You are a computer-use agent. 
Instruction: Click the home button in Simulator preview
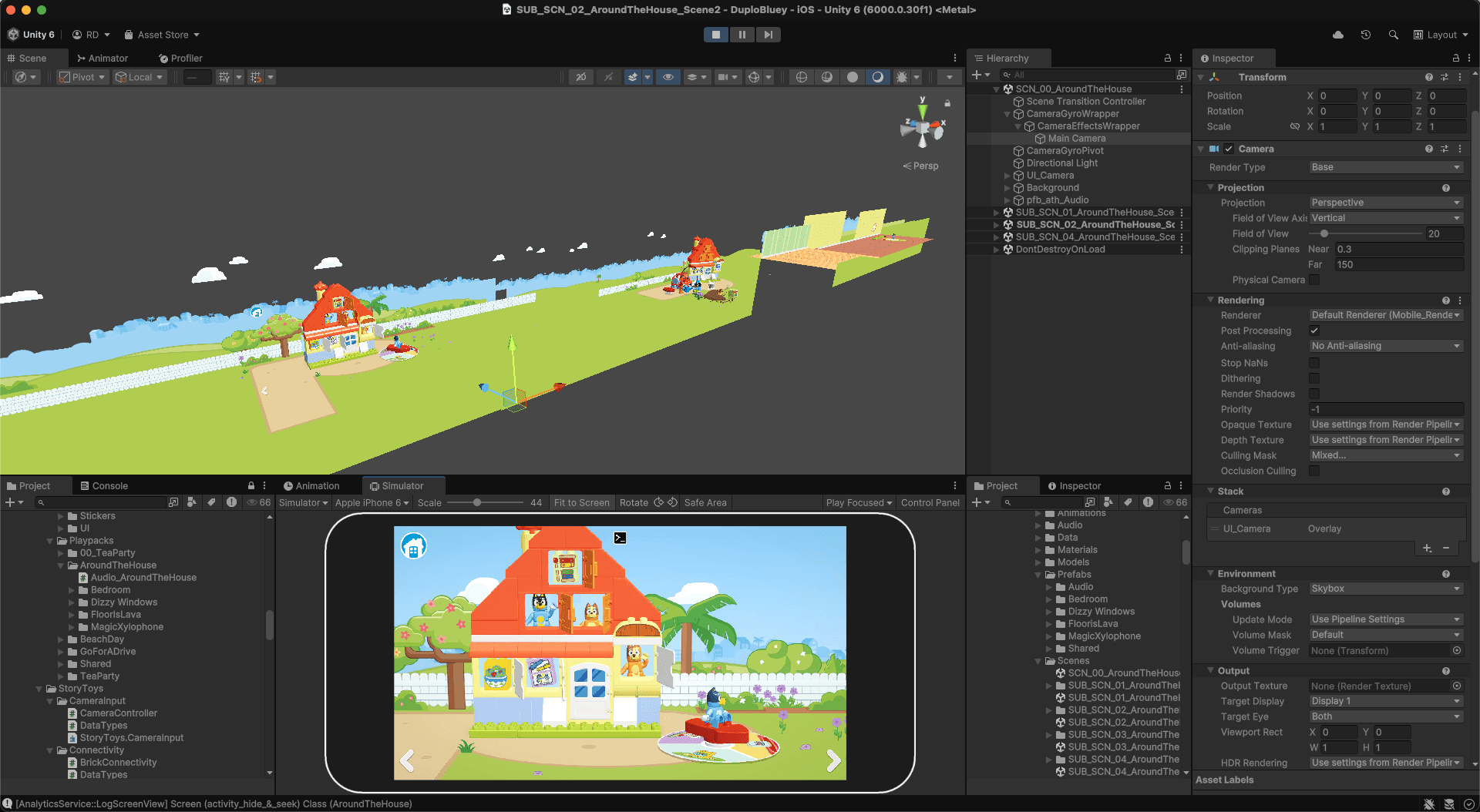(414, 547)
